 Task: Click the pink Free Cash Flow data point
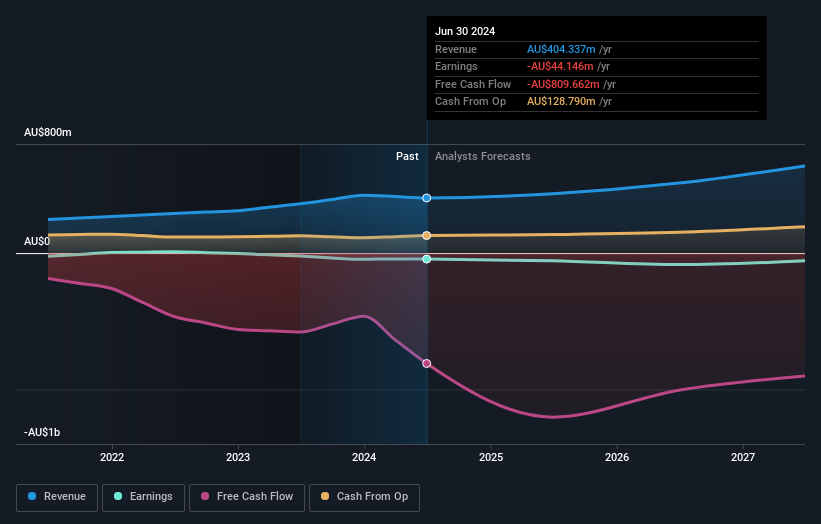coord(427,363)
